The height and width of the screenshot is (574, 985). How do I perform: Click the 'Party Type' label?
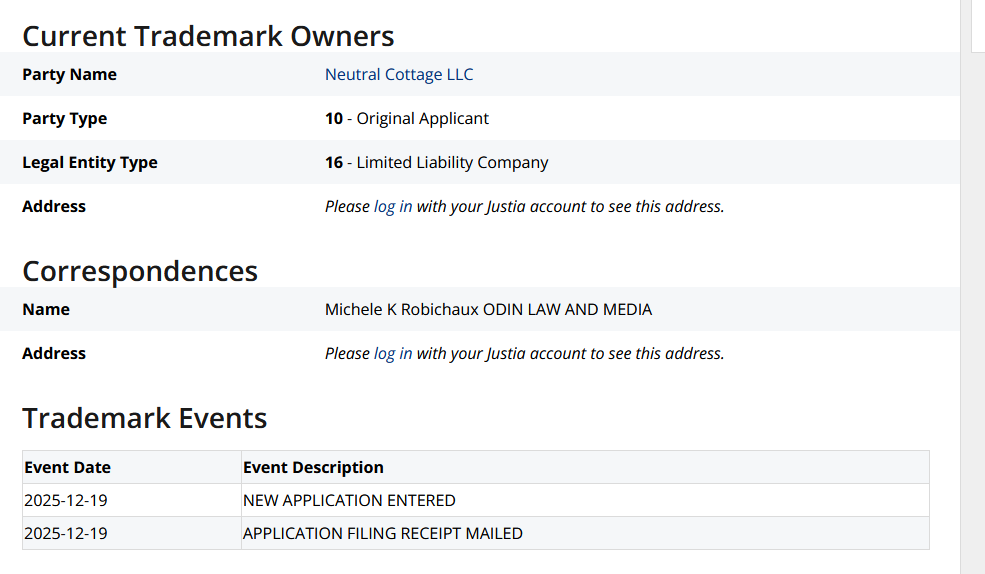point(65,118)
